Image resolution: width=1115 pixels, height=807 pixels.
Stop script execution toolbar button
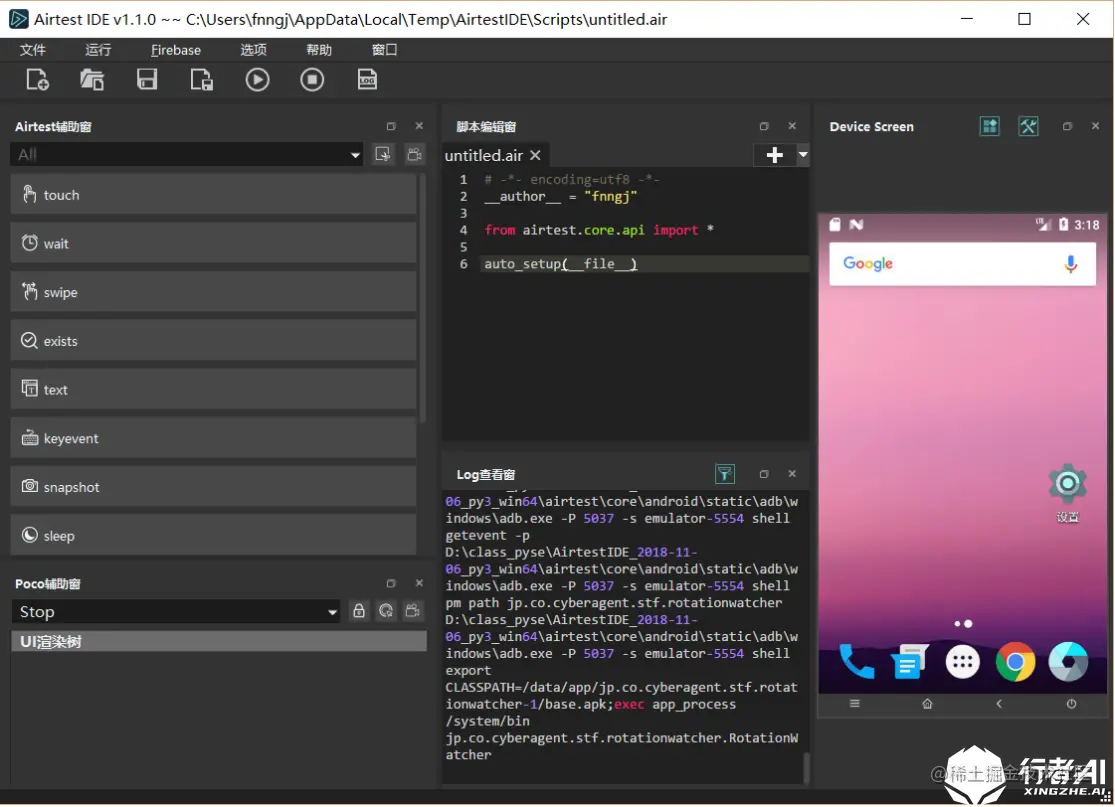pyautogui.click(x=311, y=80)
